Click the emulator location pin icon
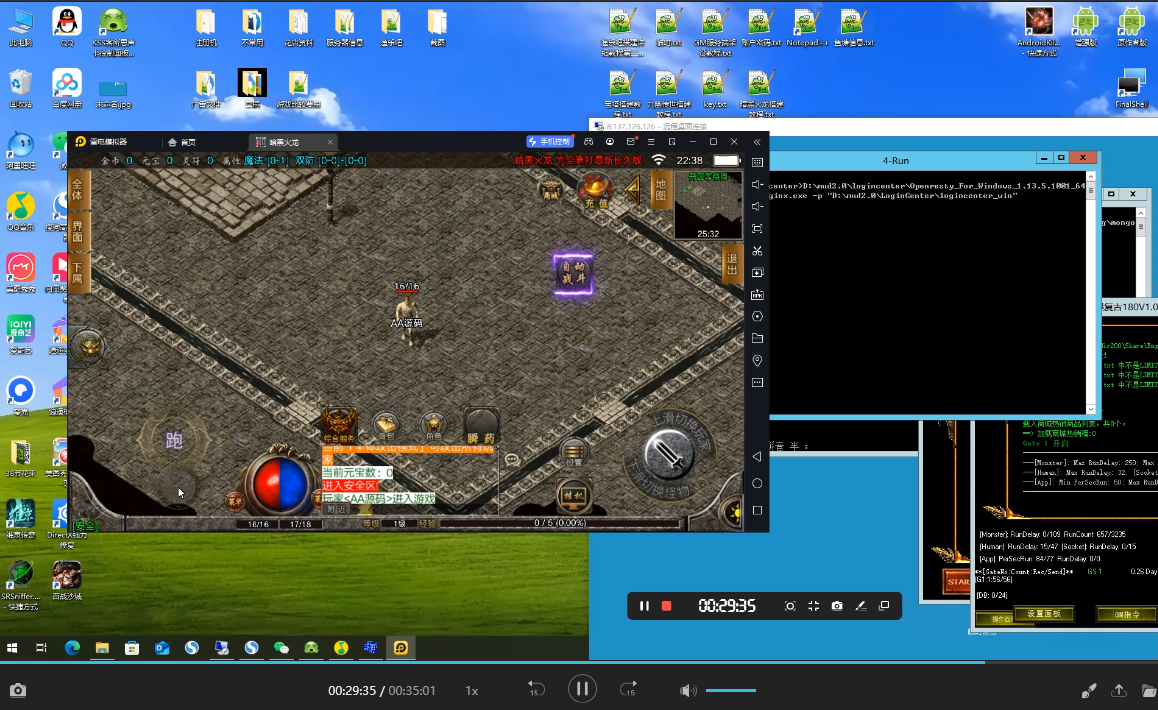 tap(757, 361)
